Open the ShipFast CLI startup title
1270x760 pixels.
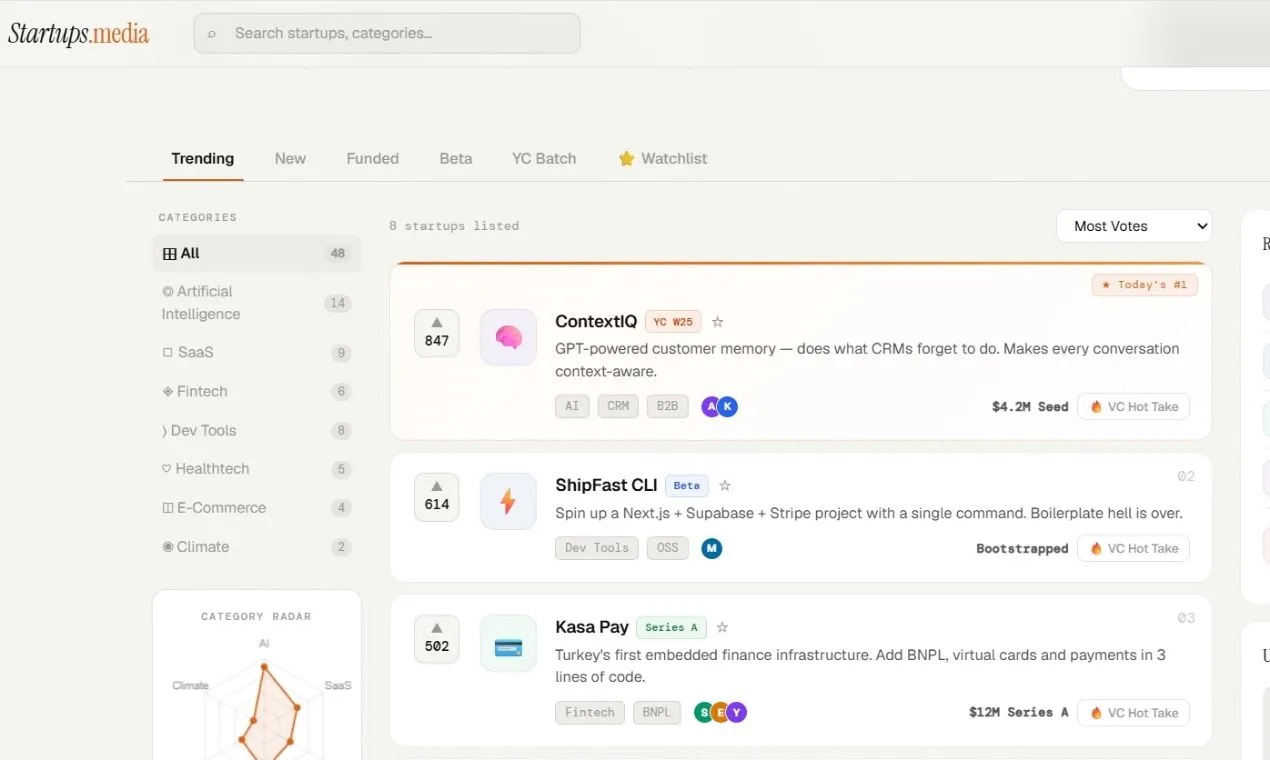coord(606,485)
